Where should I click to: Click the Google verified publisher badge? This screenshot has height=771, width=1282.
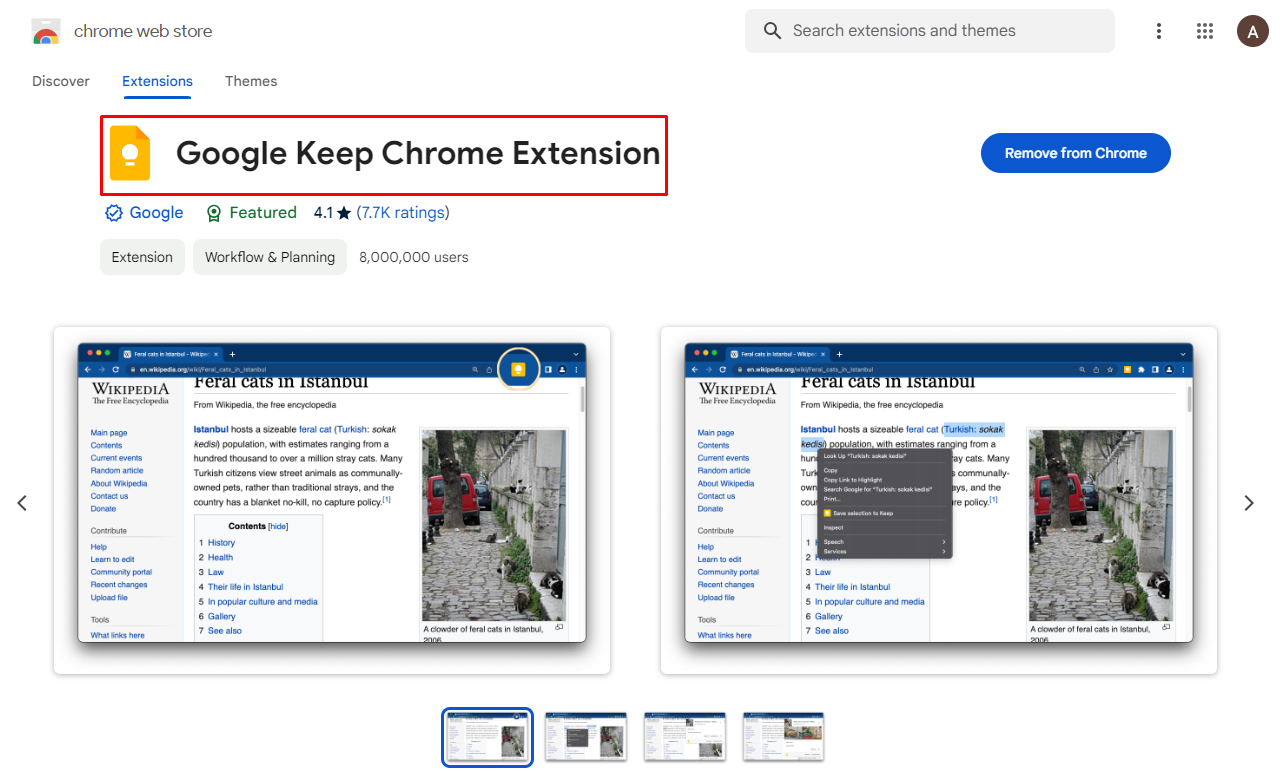tap(114, 212)
